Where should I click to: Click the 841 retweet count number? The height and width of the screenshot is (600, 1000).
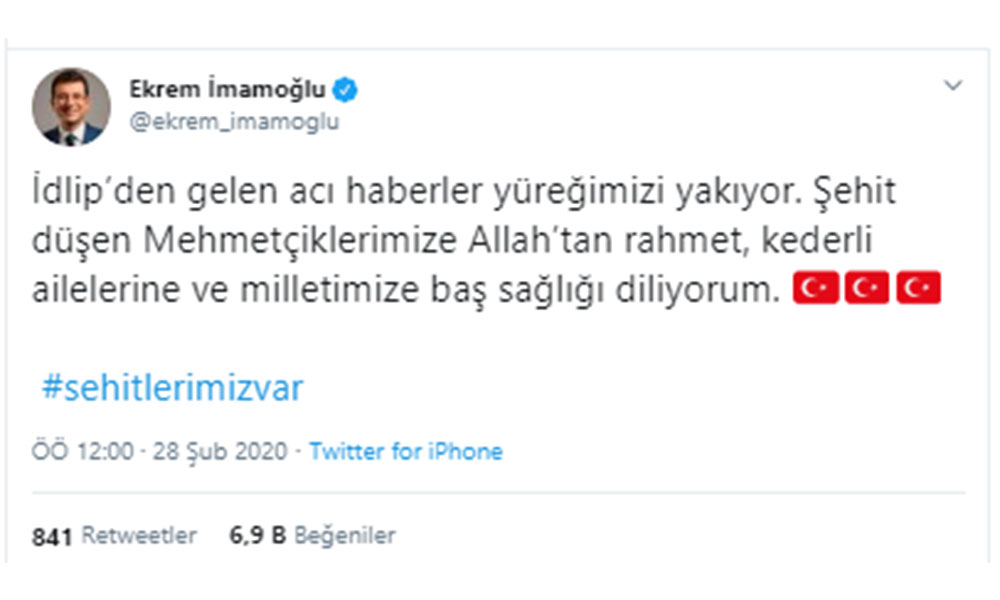(52, 536)
